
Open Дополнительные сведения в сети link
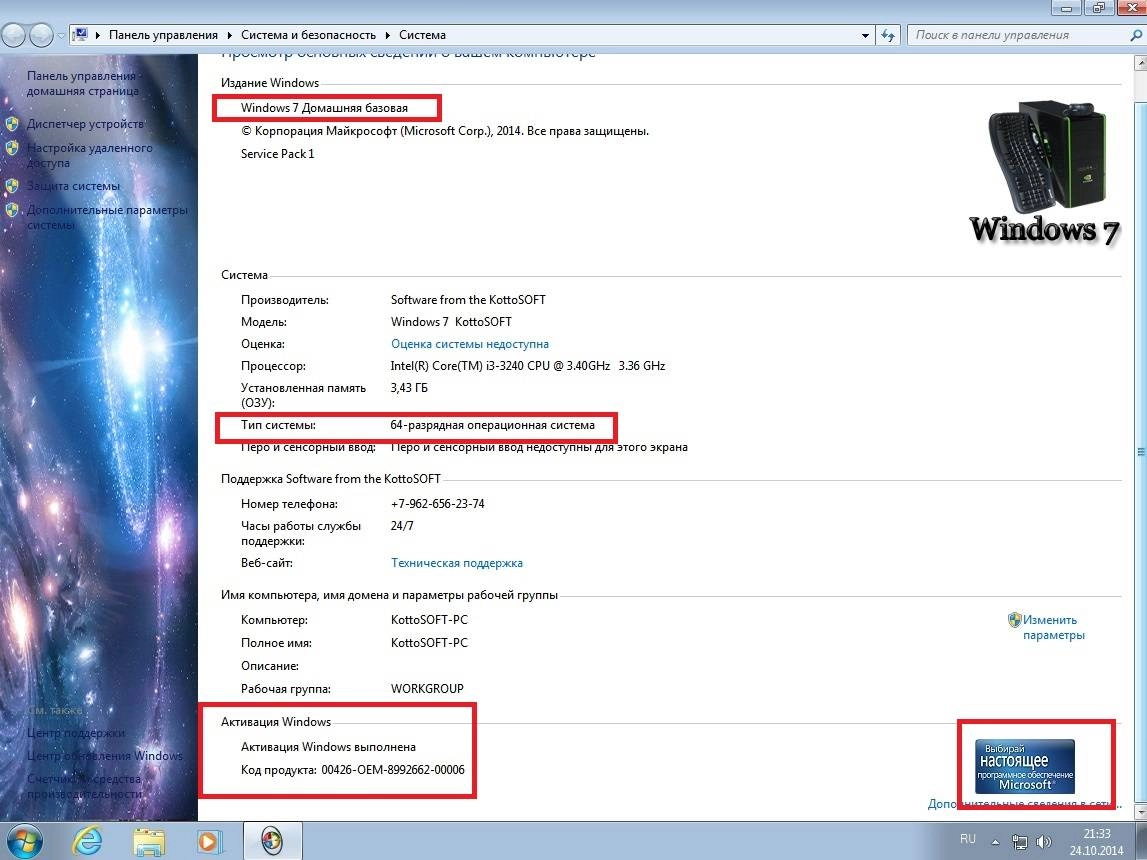coord(1024,804)
